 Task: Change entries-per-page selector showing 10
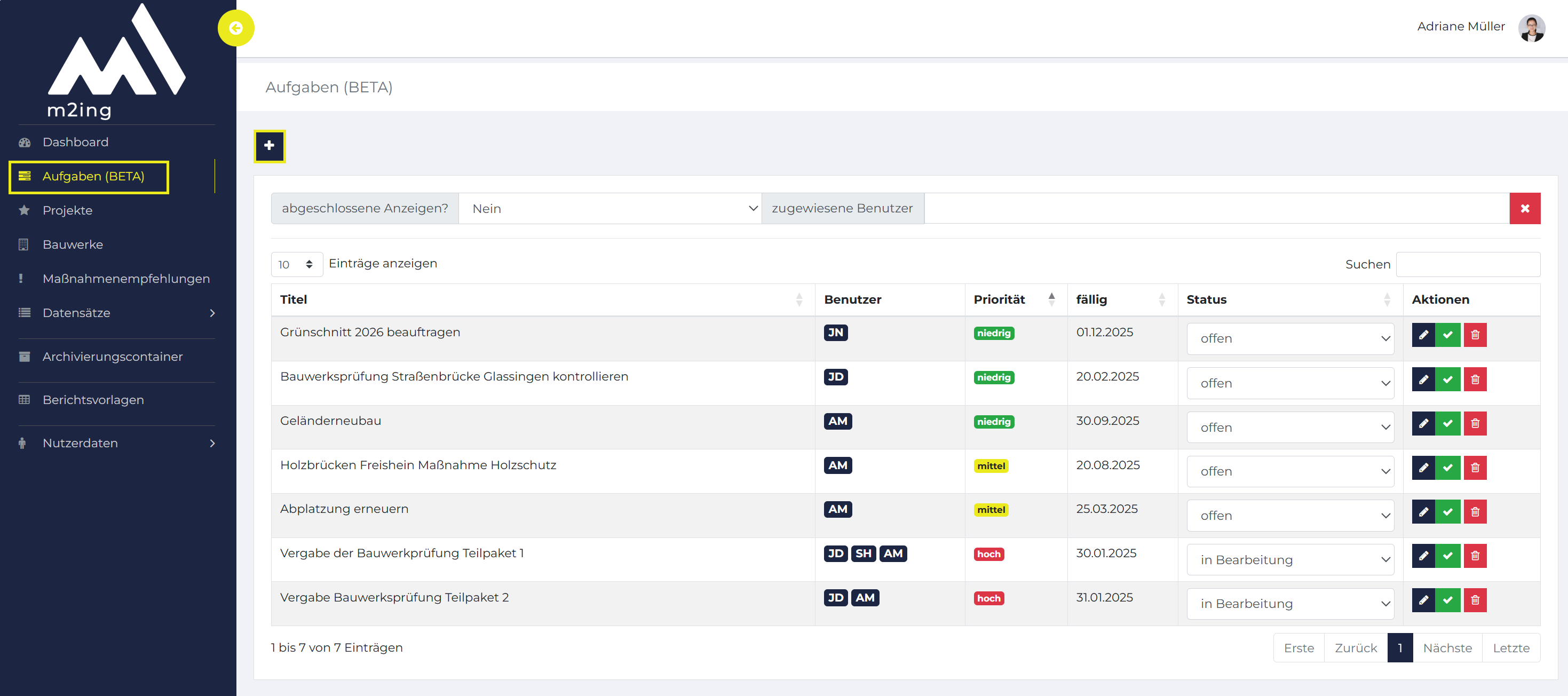(x=296, y=264)
